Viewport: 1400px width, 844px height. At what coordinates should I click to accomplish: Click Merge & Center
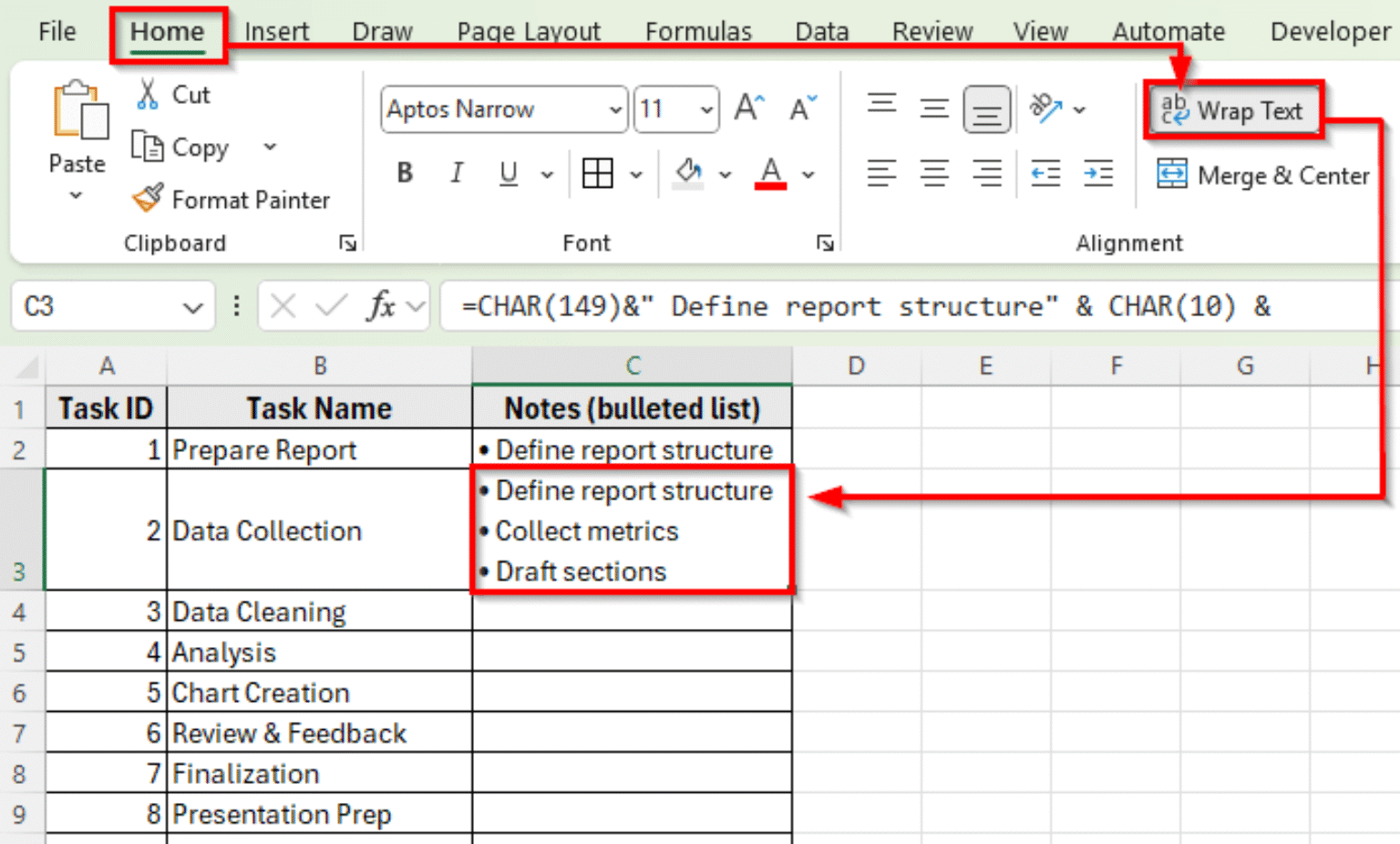[1263, 174]
